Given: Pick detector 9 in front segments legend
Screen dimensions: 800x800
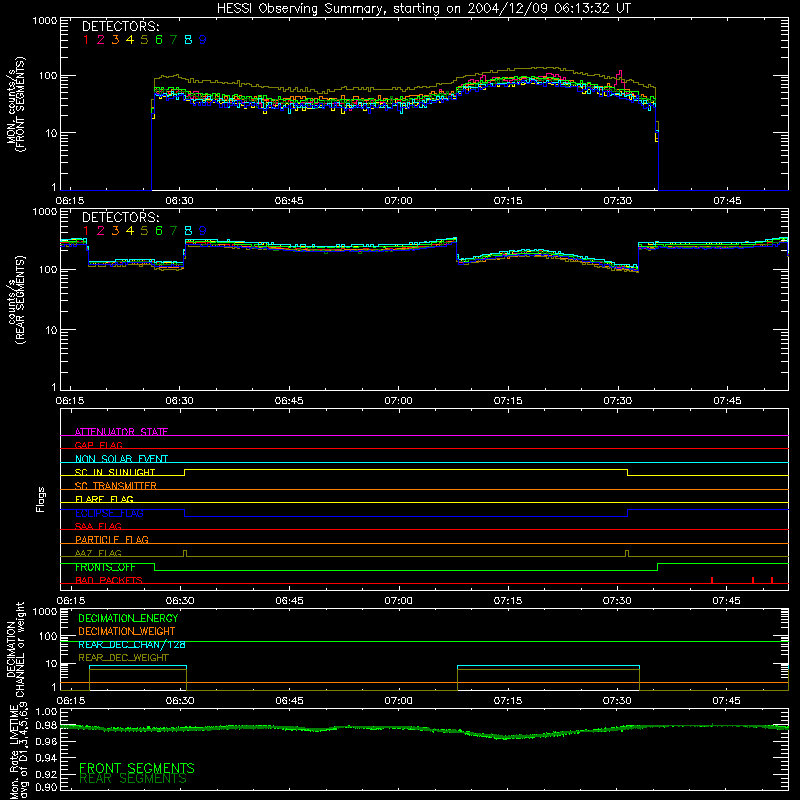Looking at the screenshot, I should [x=203, y=40].
